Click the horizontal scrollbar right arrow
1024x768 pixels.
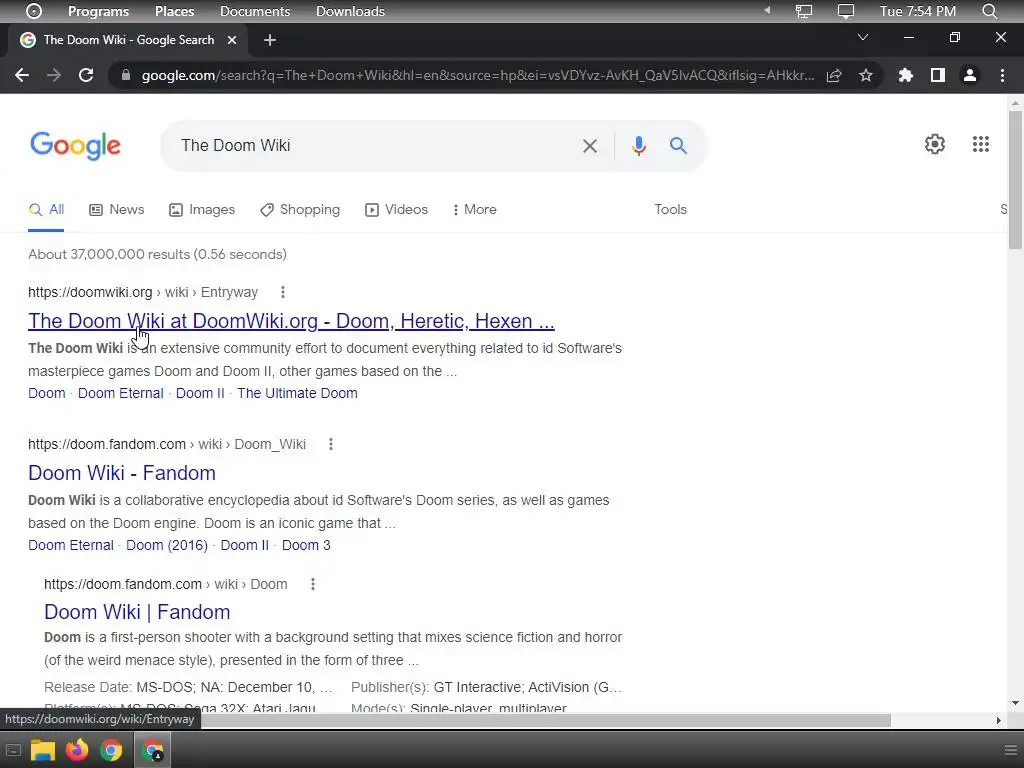(999, 720)
